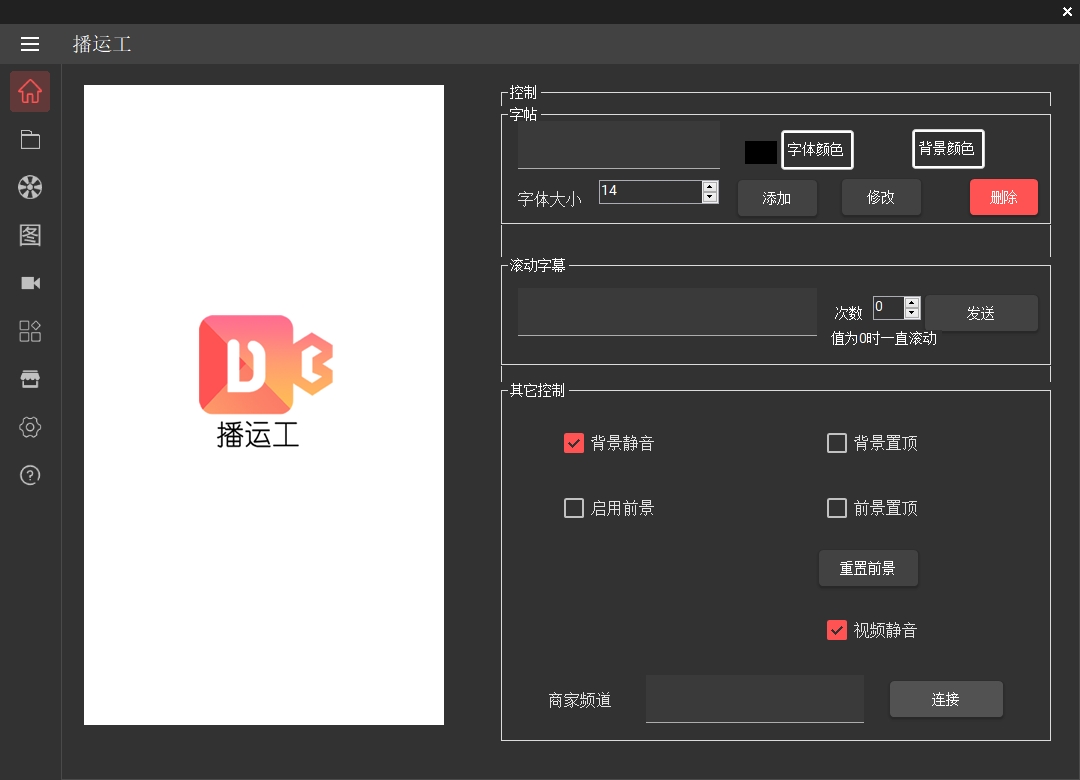Uncheck the 背景静音 checkbox

point(574,443)
